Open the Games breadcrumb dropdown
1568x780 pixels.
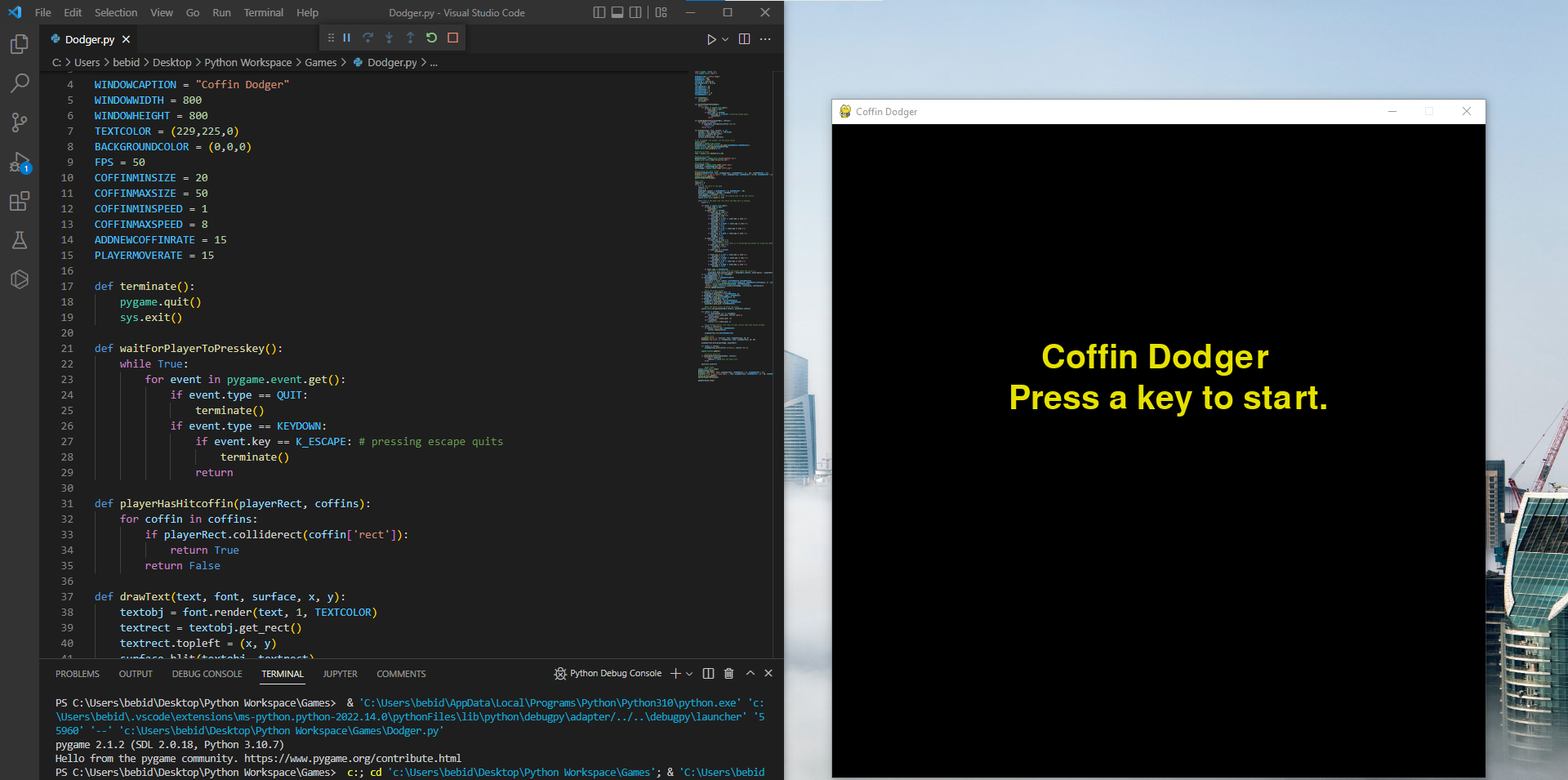pyautogui.click(x=321, y=62)
